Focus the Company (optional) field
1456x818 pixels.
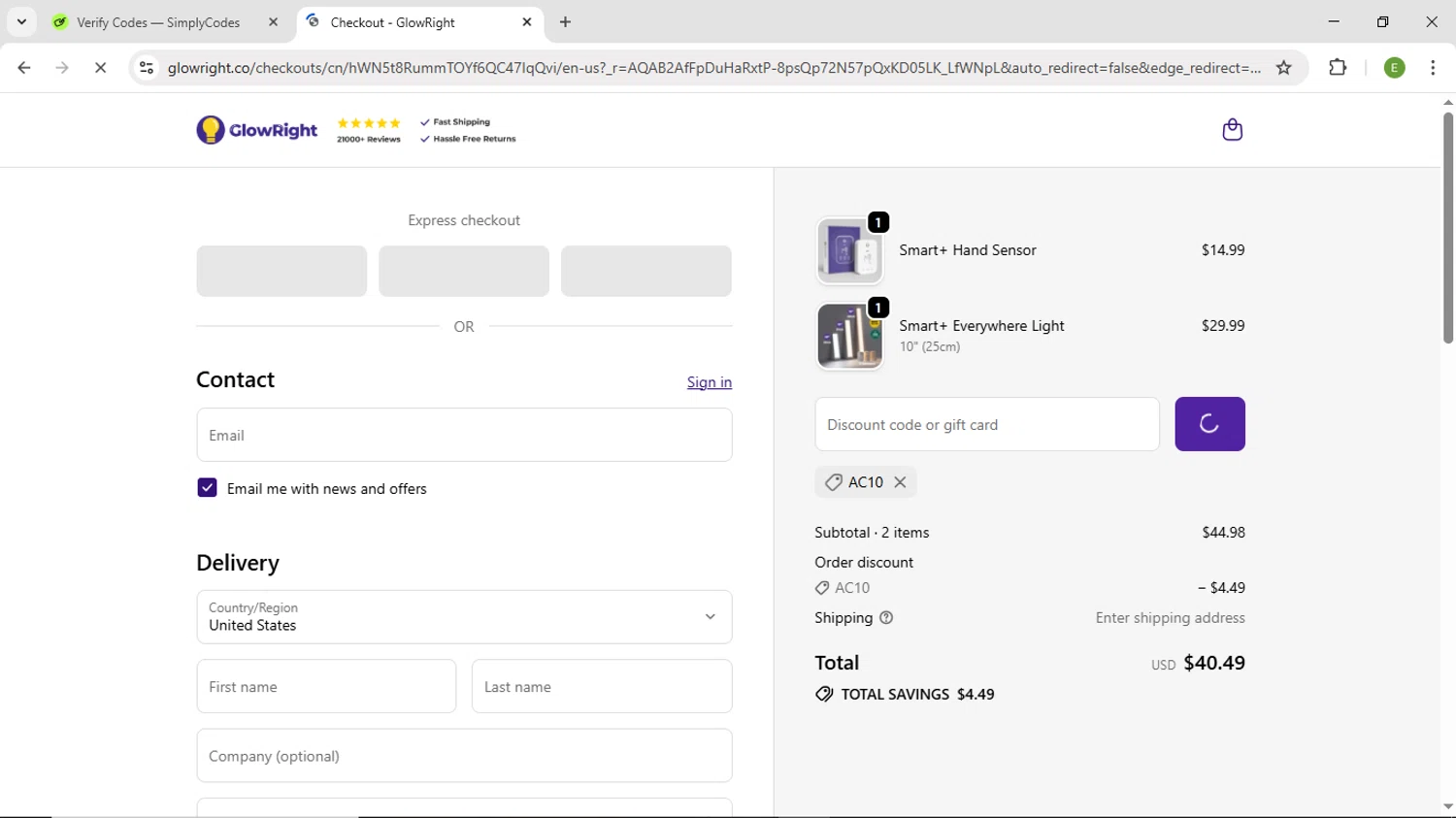464,756
